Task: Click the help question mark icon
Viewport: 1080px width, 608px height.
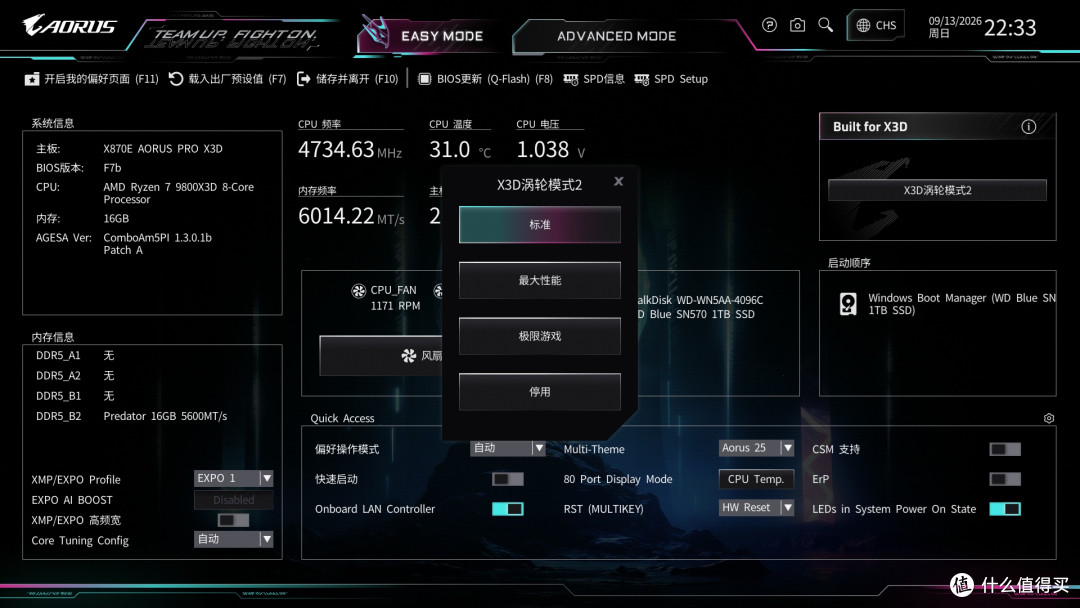Action: tap(769, 25)
